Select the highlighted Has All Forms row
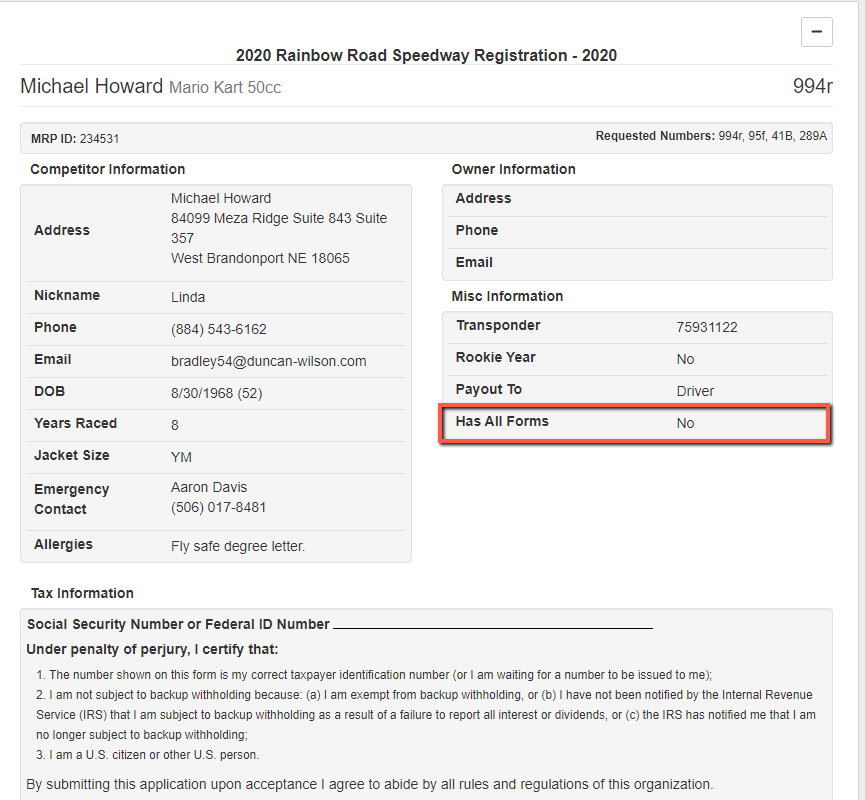The height and width of the screenshot is (800, 865). coord(636,422)
